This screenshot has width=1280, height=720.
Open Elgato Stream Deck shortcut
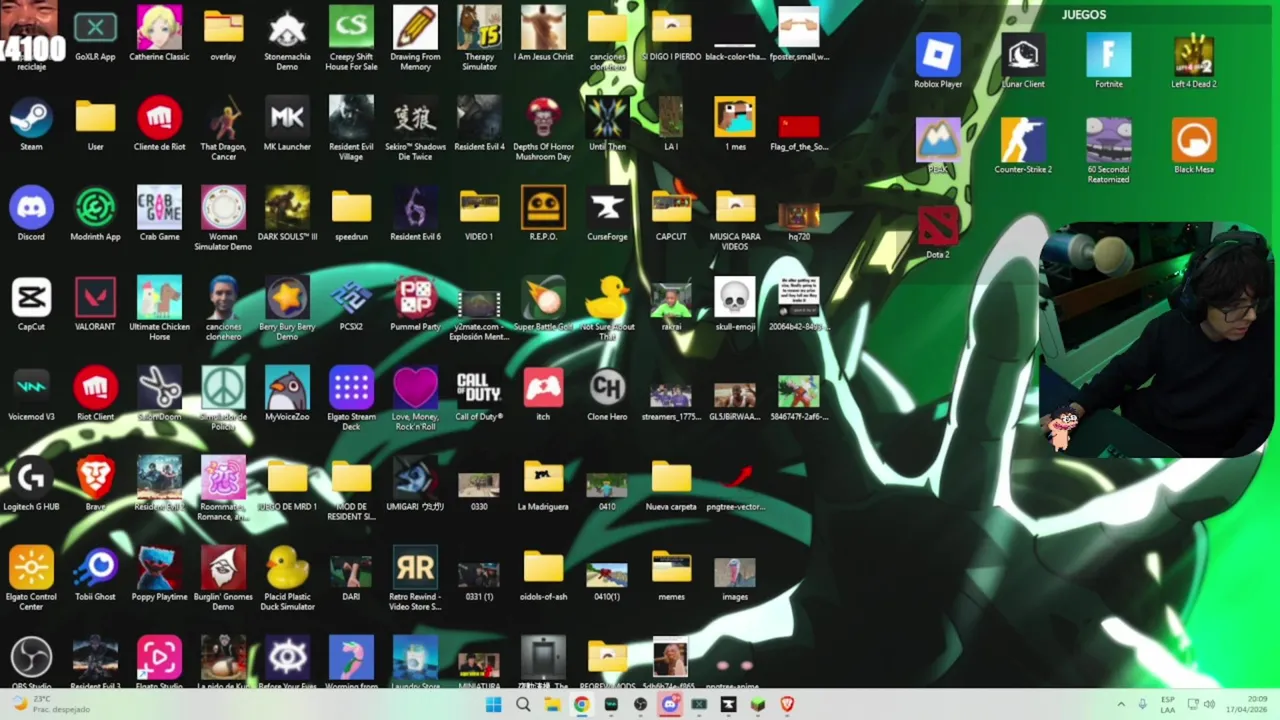pos(351,400)
